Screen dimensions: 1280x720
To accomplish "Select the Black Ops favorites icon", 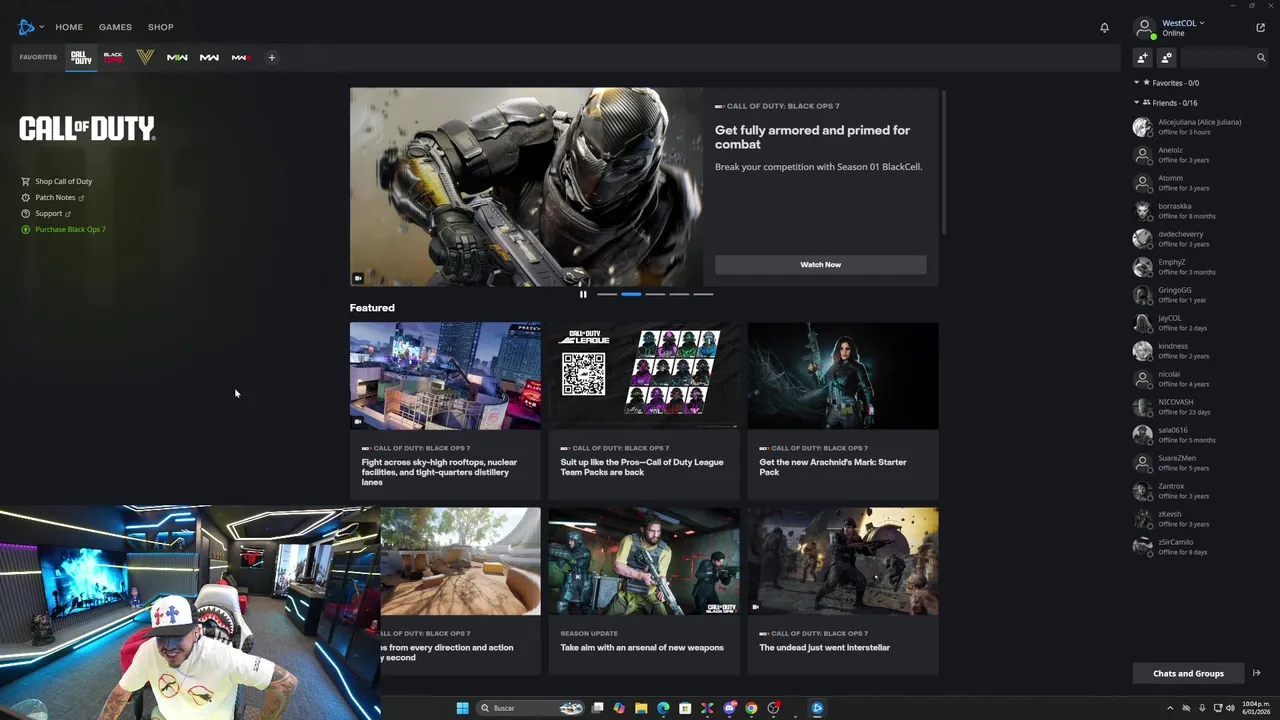I will [x=113, y=57].
